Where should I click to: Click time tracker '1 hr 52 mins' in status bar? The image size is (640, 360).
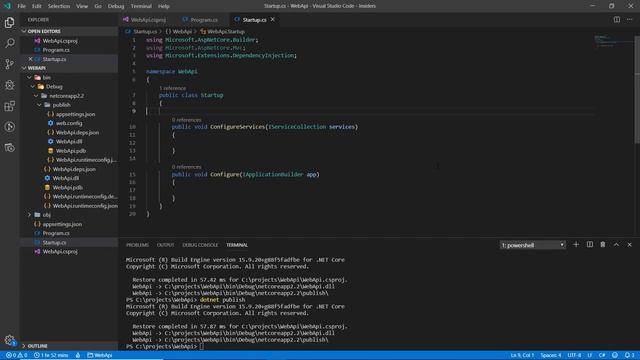point(51,355)
